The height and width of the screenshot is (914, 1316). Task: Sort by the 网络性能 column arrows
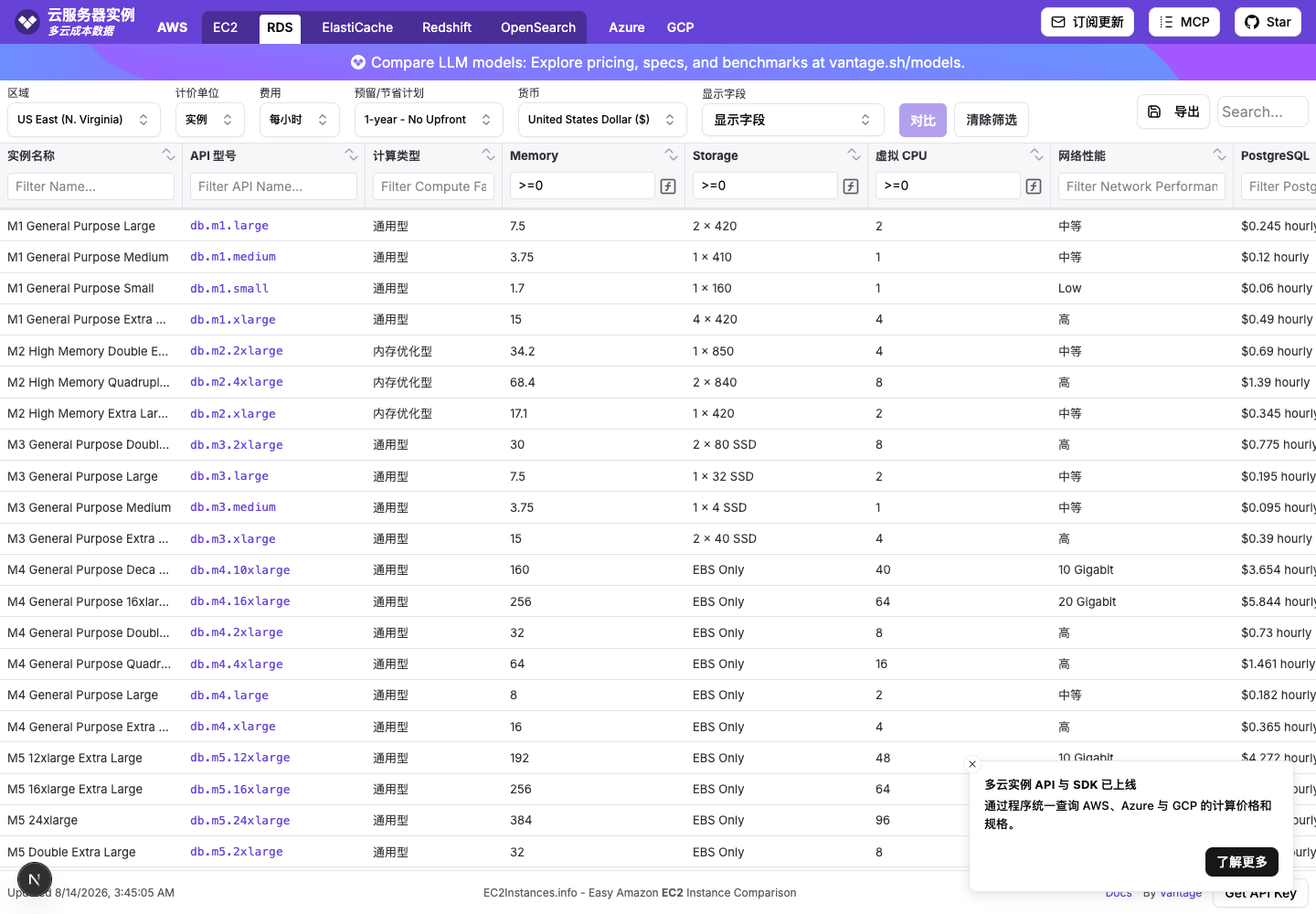pos(1219,154)
